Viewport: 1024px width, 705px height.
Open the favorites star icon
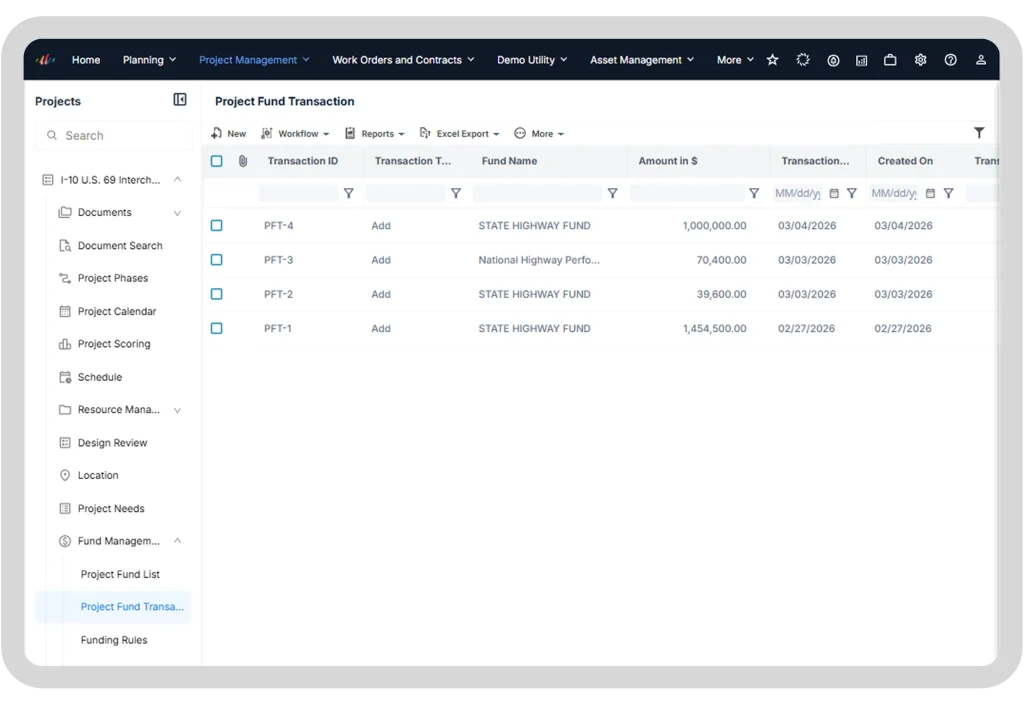(x=773, y=60)
